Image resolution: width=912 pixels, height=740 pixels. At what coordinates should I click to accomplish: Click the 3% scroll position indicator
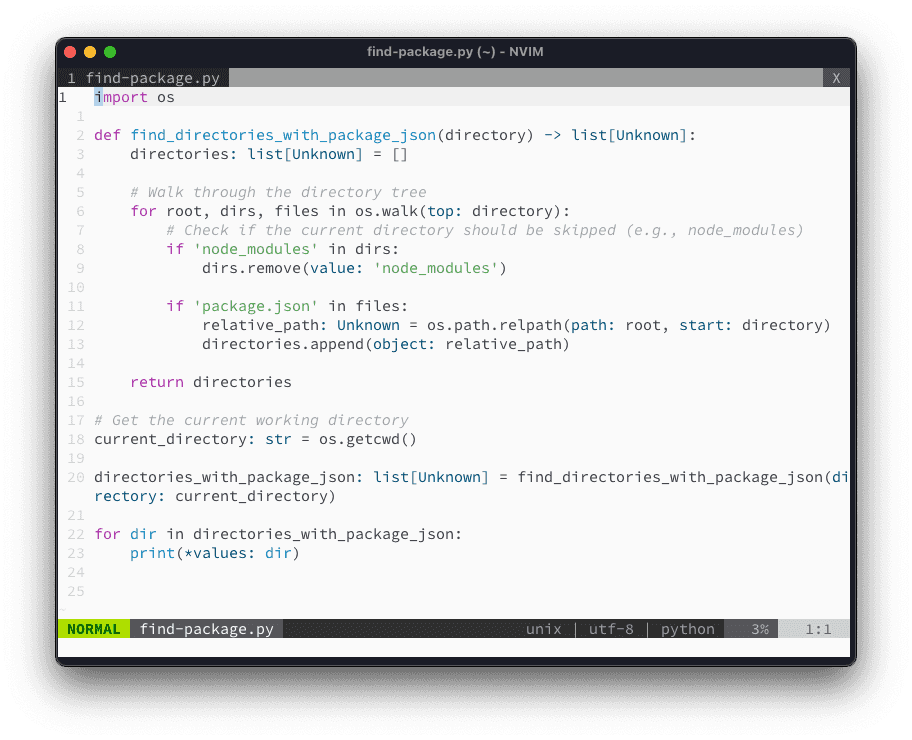[x=760, y=629]
